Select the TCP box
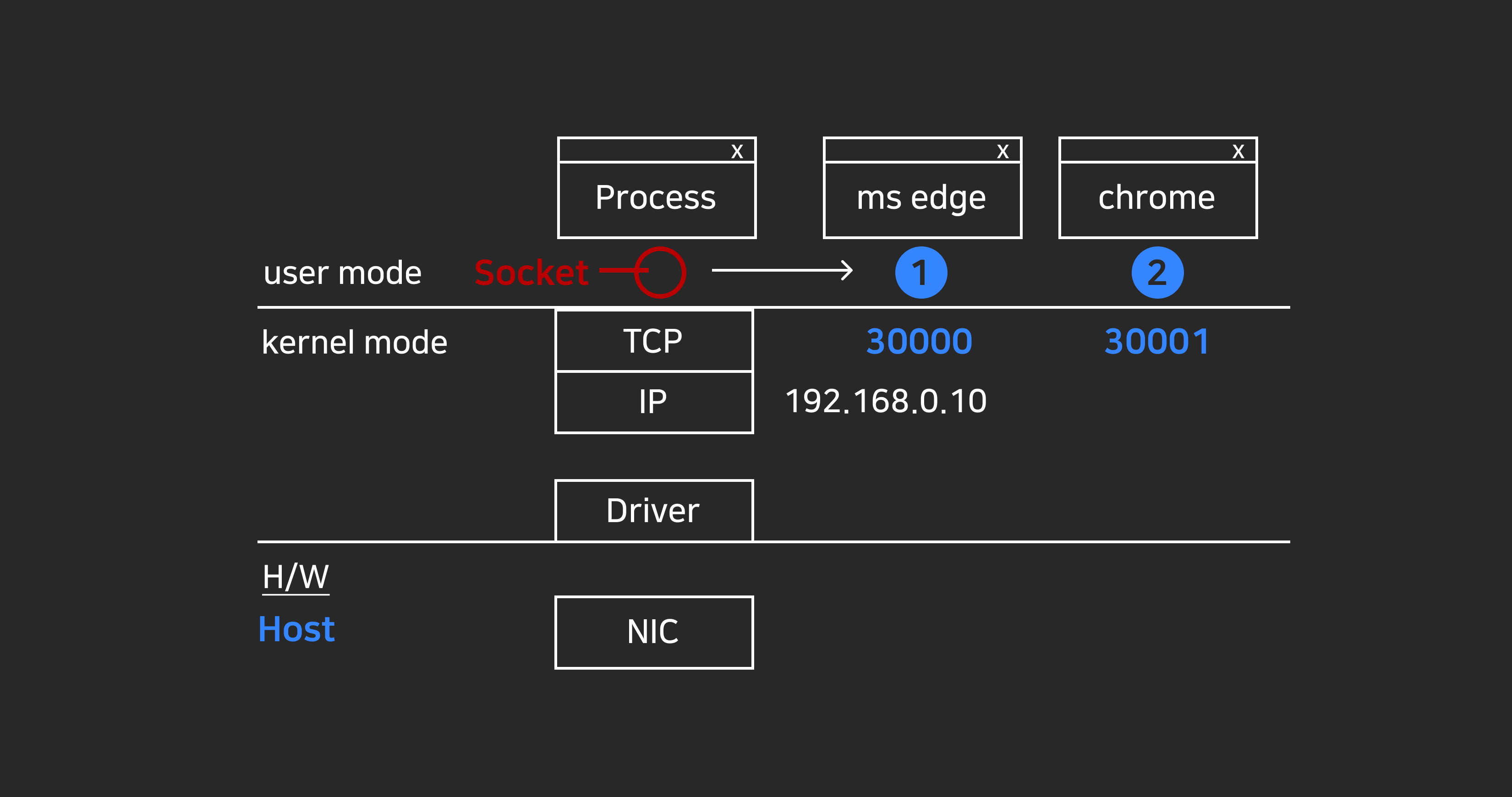Image resolution: width=1512 pixels, height=797 pixels. click(653, 341)
